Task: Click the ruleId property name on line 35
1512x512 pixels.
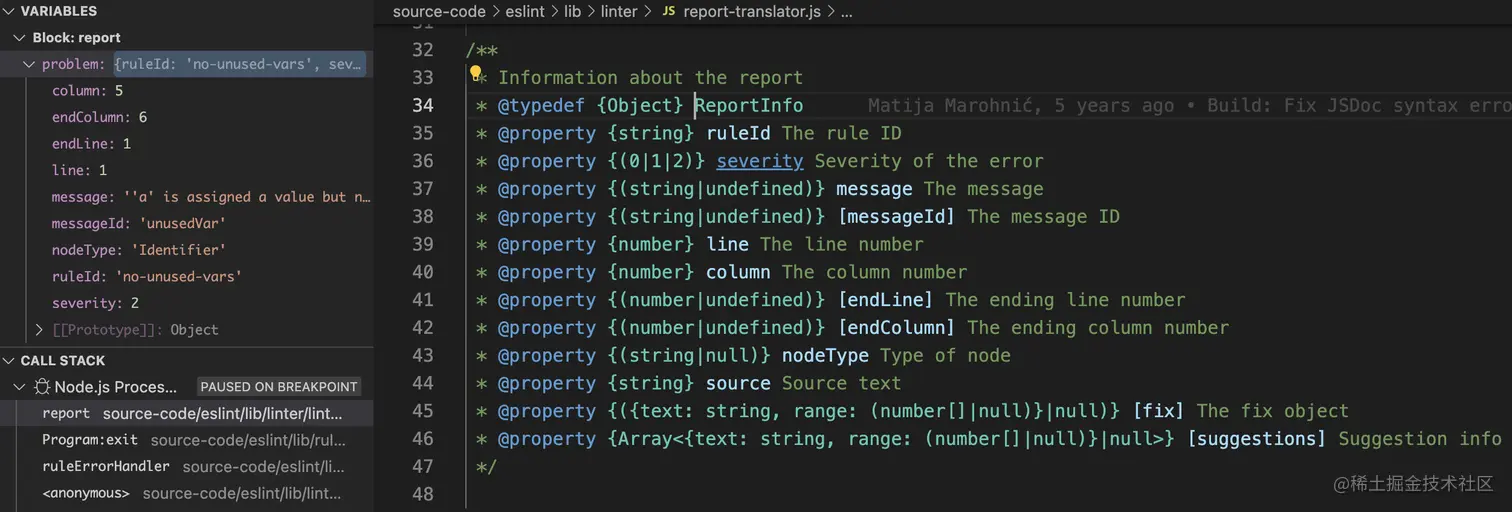Action: pos(738,133)
